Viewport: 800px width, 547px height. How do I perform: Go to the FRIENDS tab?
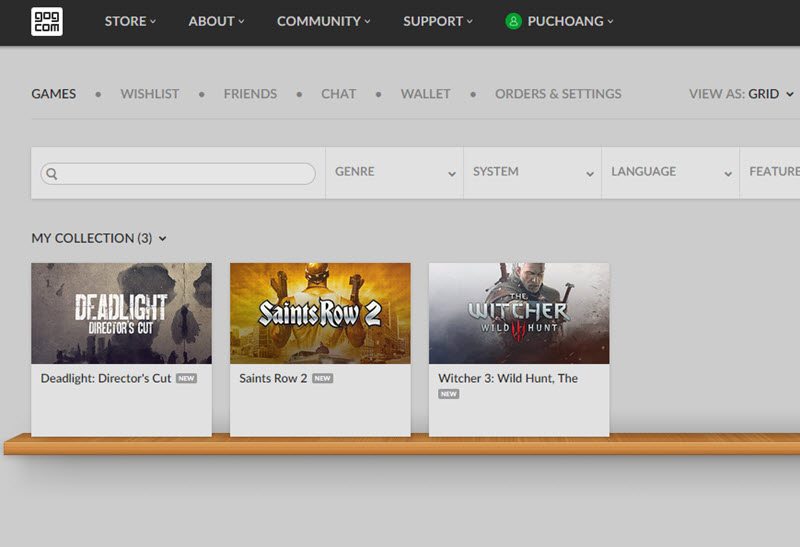(x=250, y=94)
